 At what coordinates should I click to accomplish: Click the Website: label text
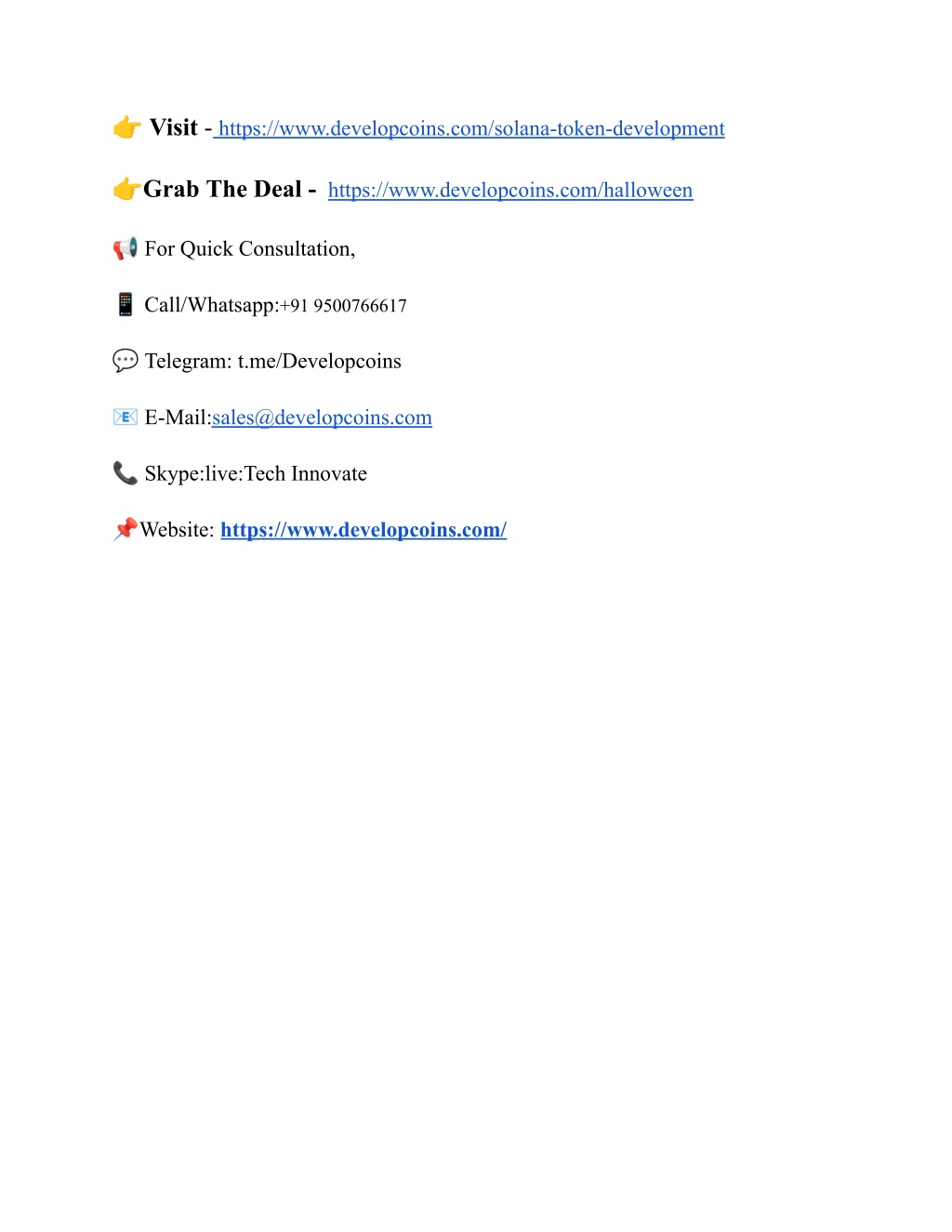[178, 530]
